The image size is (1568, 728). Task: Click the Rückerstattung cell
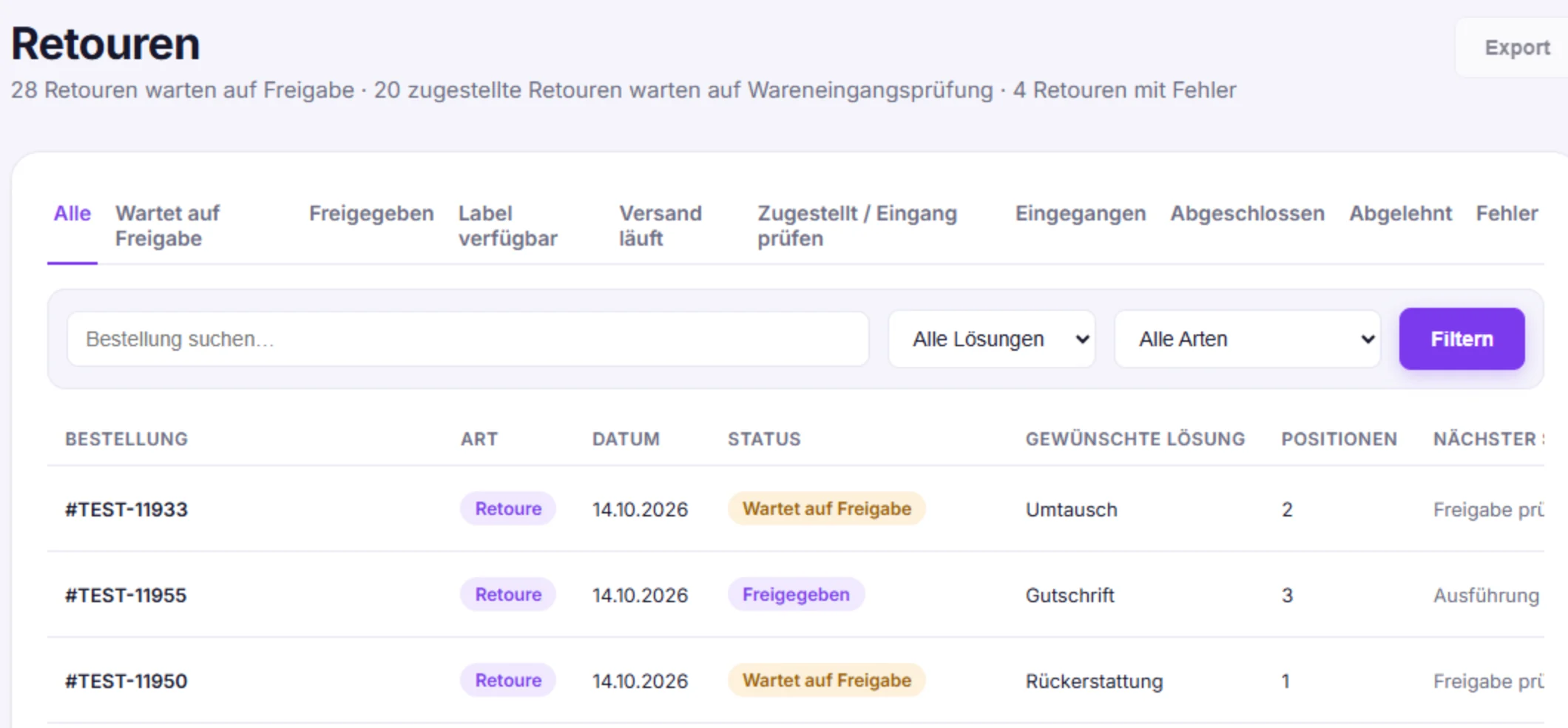1094,681
